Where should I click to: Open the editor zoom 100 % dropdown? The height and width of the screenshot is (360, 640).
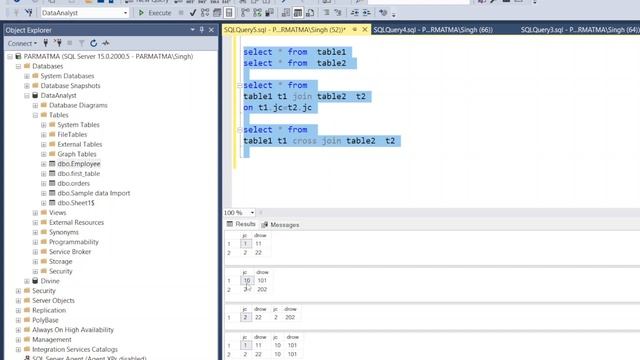(252, 213)
